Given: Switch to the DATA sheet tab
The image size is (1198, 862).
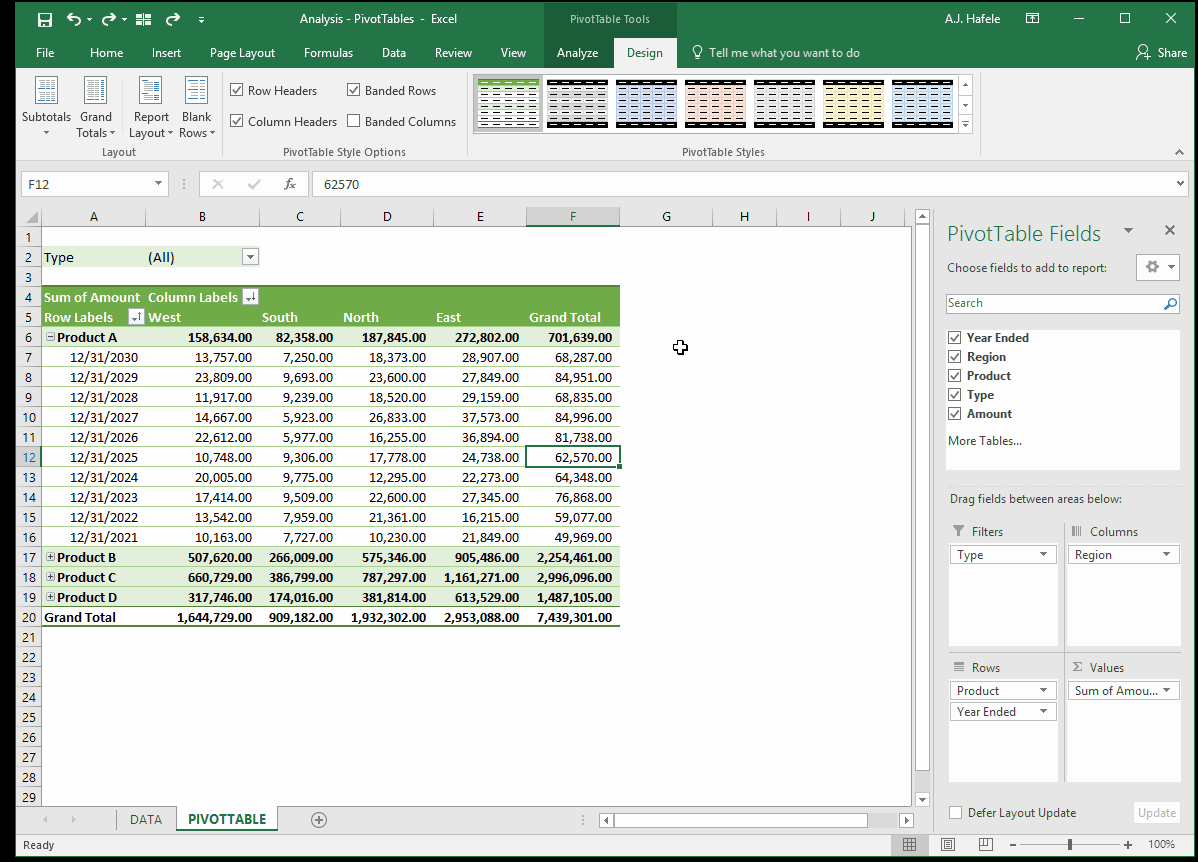Looking at the screenshot, I should (x=146, y=819).
